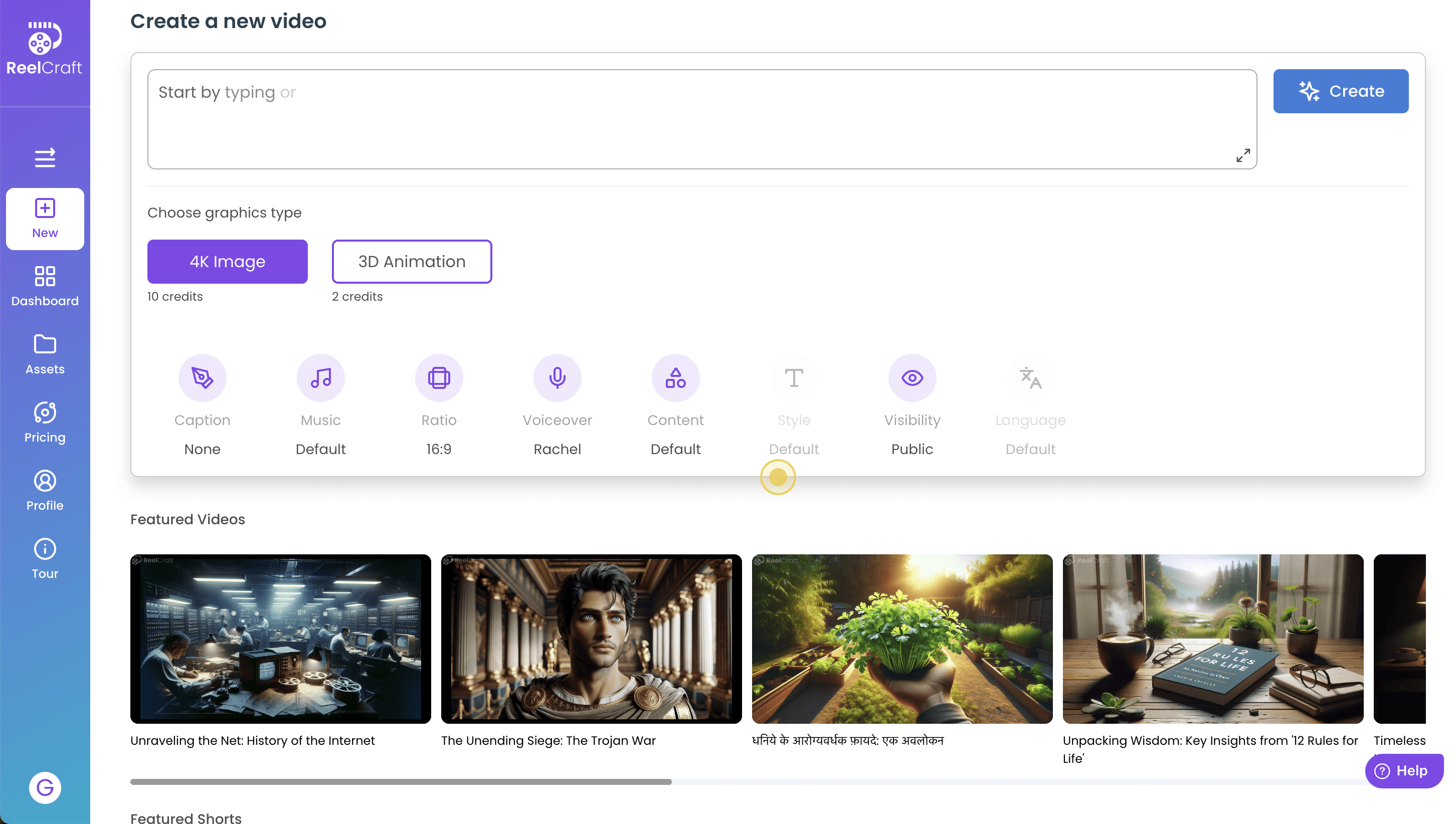
Task: Open the Help widget
Action: 1403,771
